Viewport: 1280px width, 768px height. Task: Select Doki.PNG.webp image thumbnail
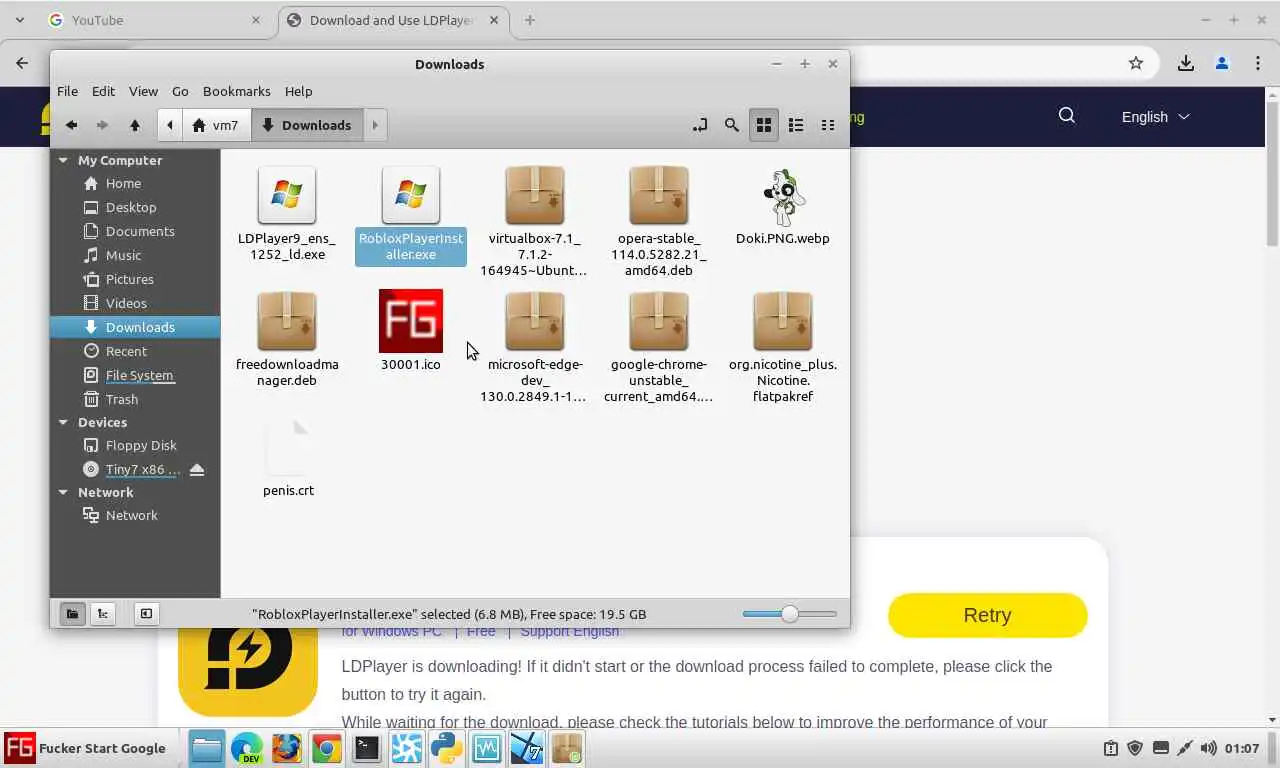(x=783, y=197)
